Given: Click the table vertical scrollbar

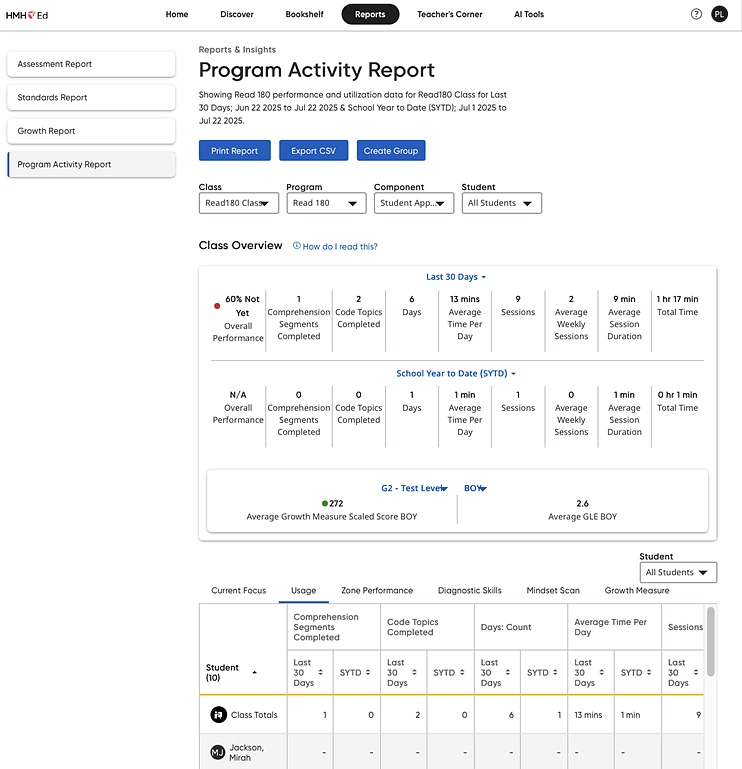Looking at the screenshot, I should coord(711,641).
